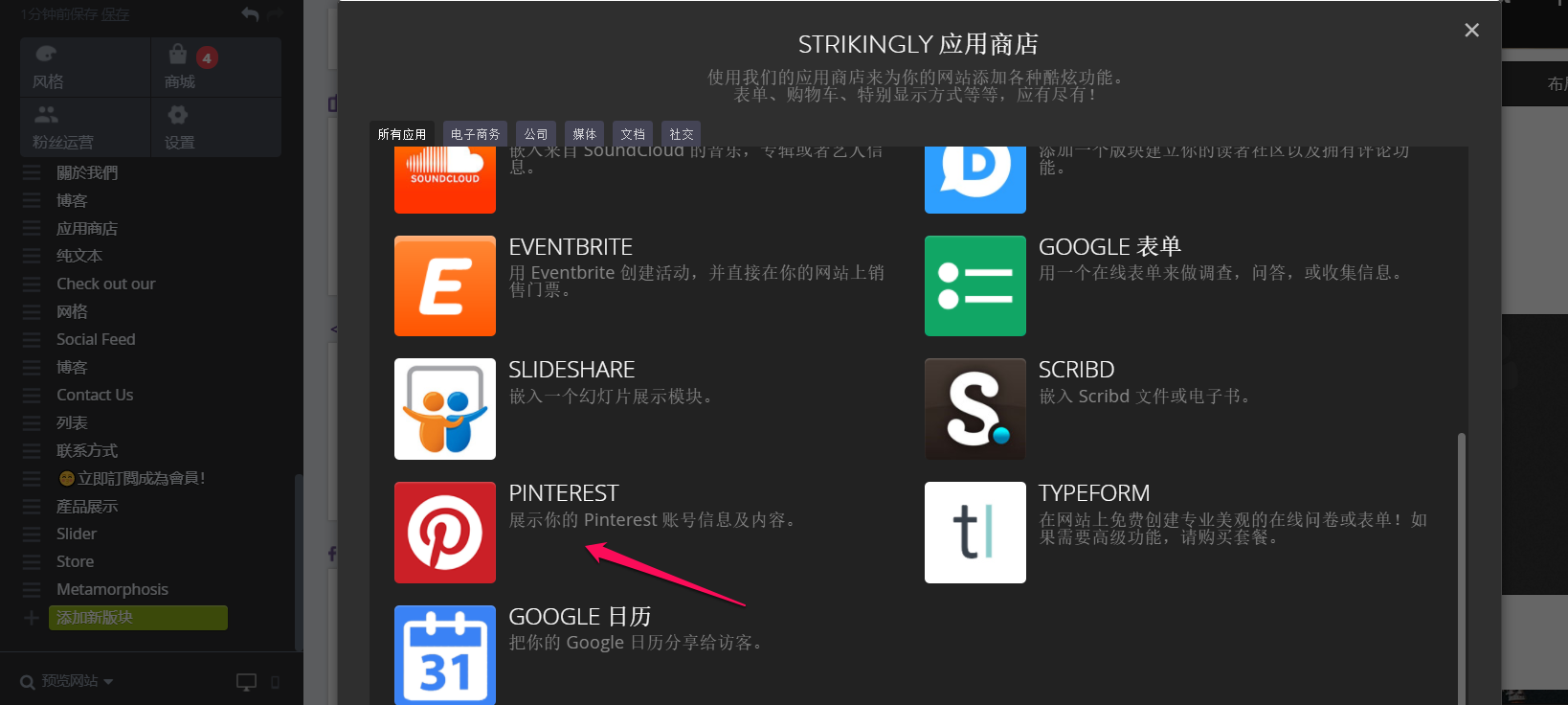Select the Social Feed section
This screenshot has height=705, width=1568.
tap(96, 339)
